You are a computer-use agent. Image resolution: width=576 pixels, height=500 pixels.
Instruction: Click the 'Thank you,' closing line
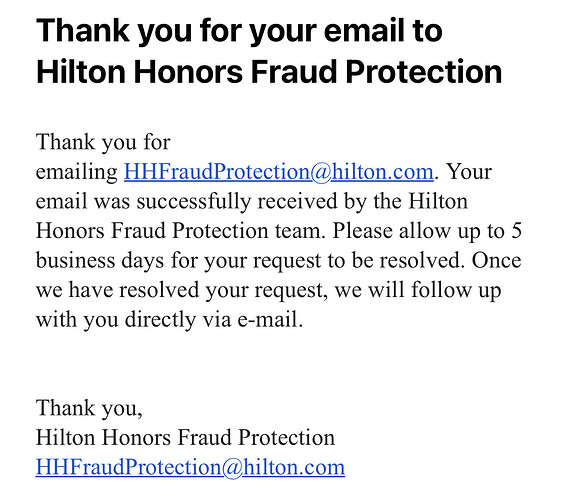coord(89,409)
